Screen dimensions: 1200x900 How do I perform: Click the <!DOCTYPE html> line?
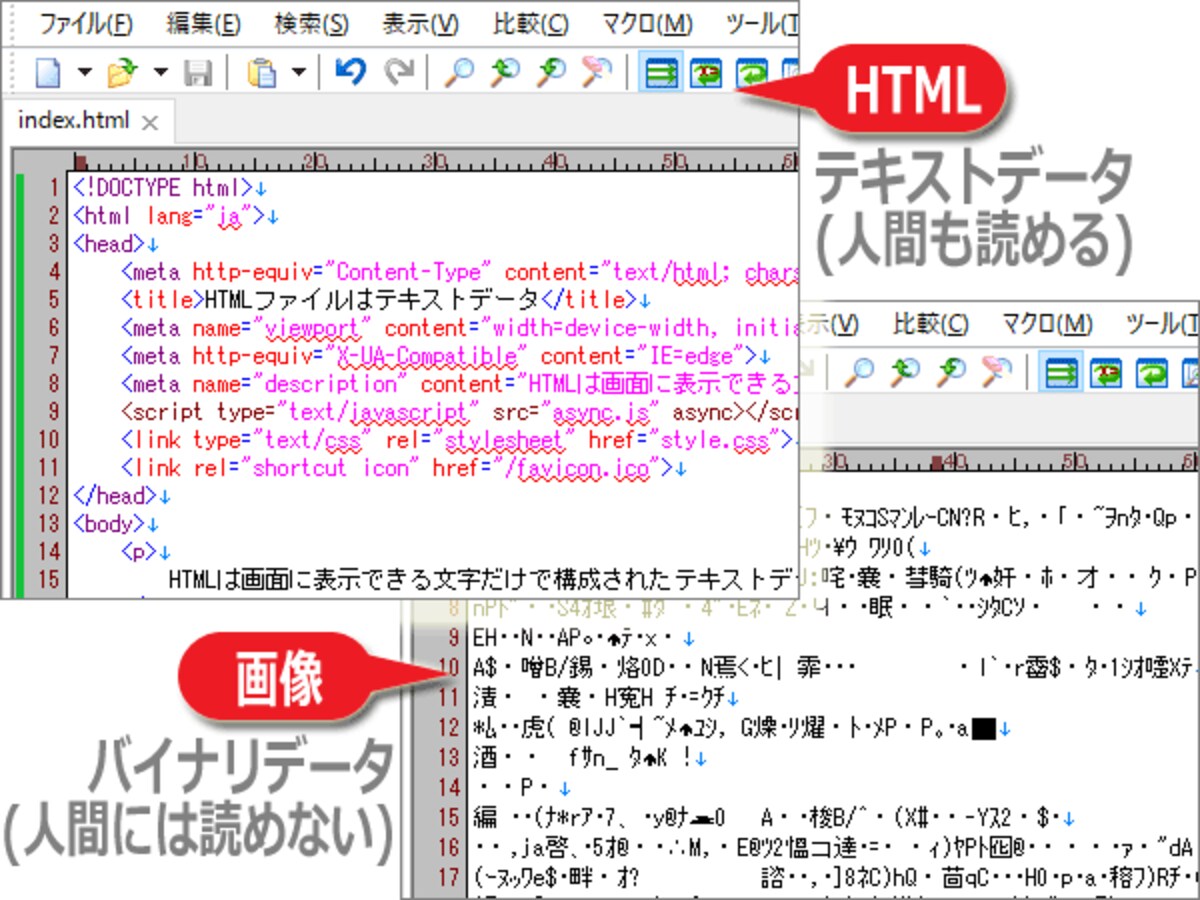point(169,187)
